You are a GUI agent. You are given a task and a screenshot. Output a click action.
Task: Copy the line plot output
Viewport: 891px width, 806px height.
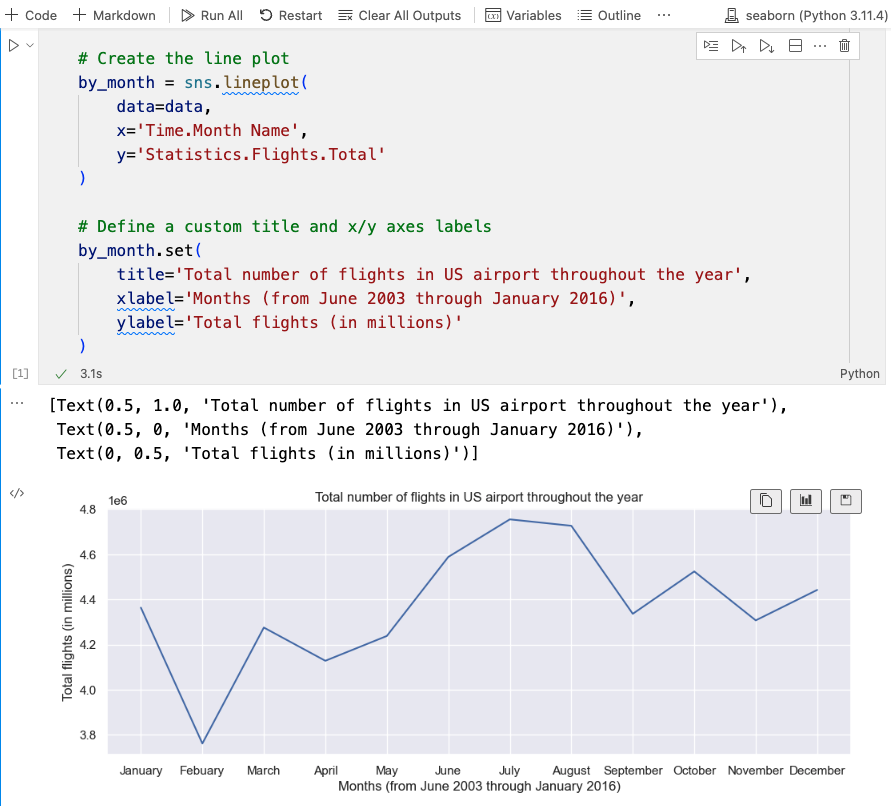(766, 500)
